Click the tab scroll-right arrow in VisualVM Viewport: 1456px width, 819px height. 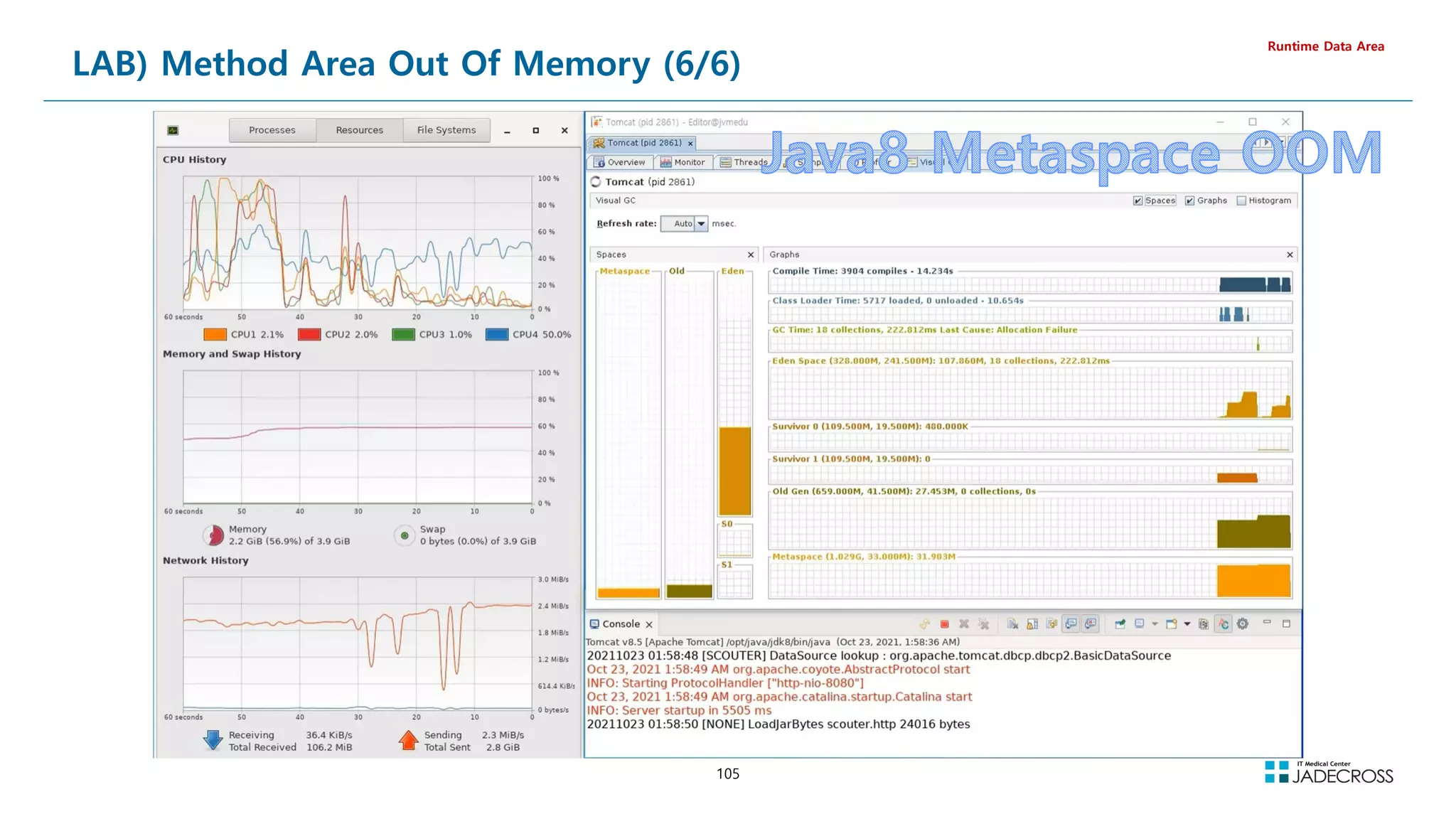pos(1265,143)
